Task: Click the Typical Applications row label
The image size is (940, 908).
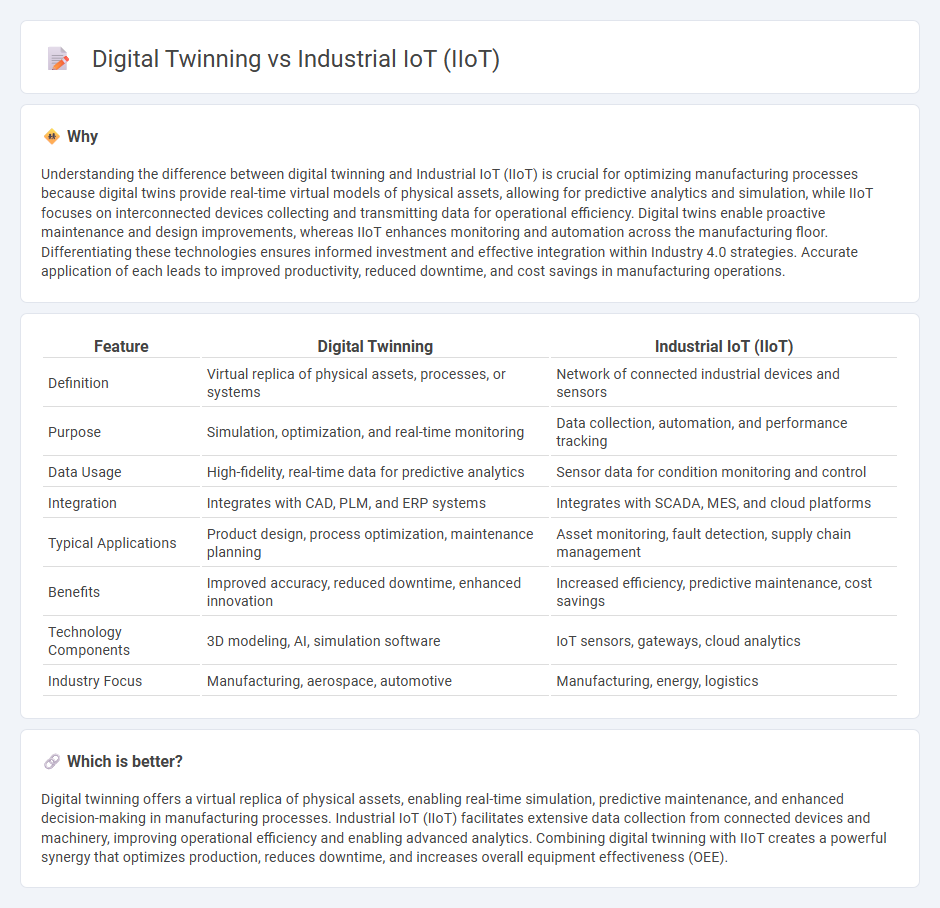Action: (x=112, y=543)
